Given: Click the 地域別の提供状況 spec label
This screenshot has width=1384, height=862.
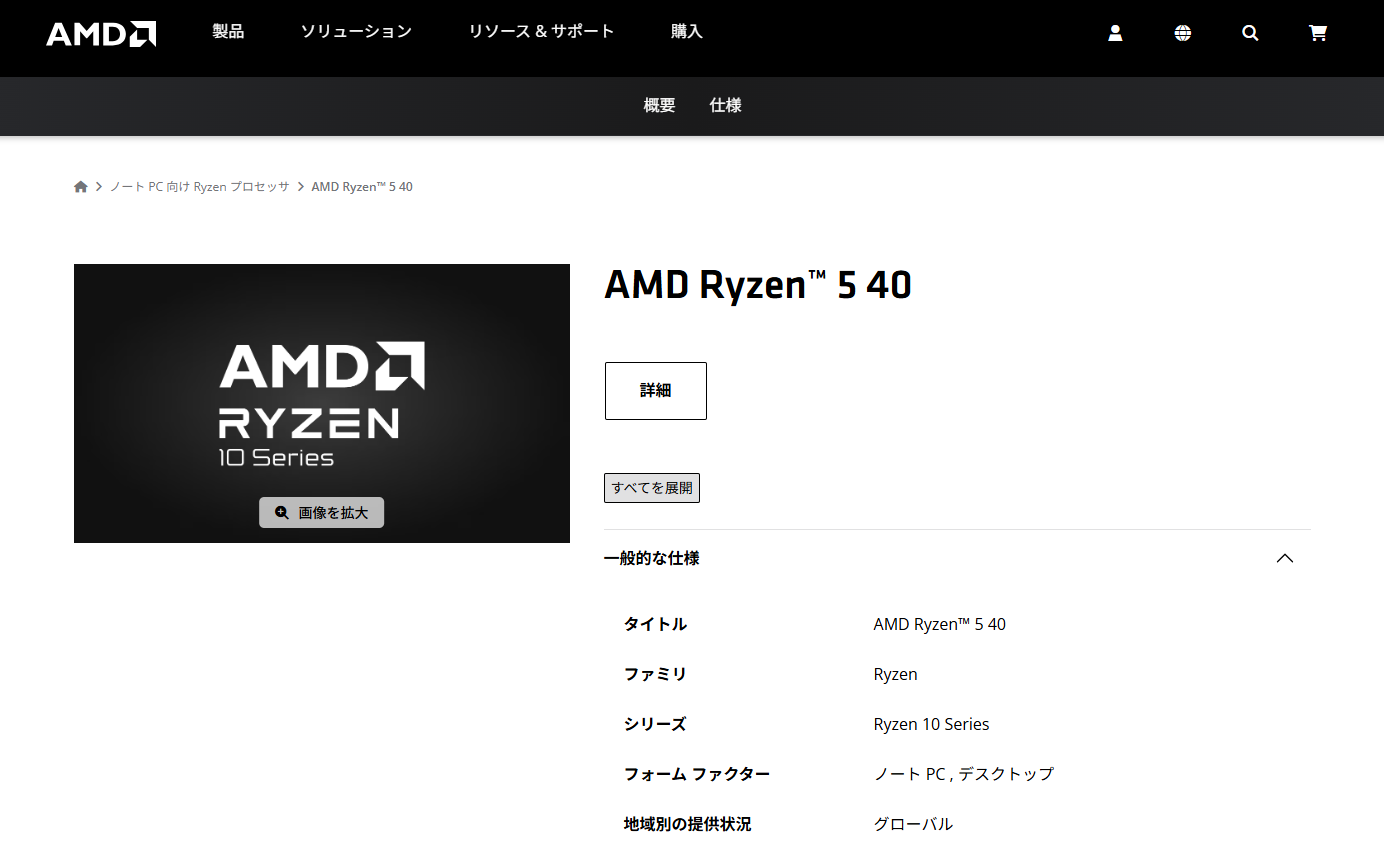Looking at the screenshot, I should point(687,825).
